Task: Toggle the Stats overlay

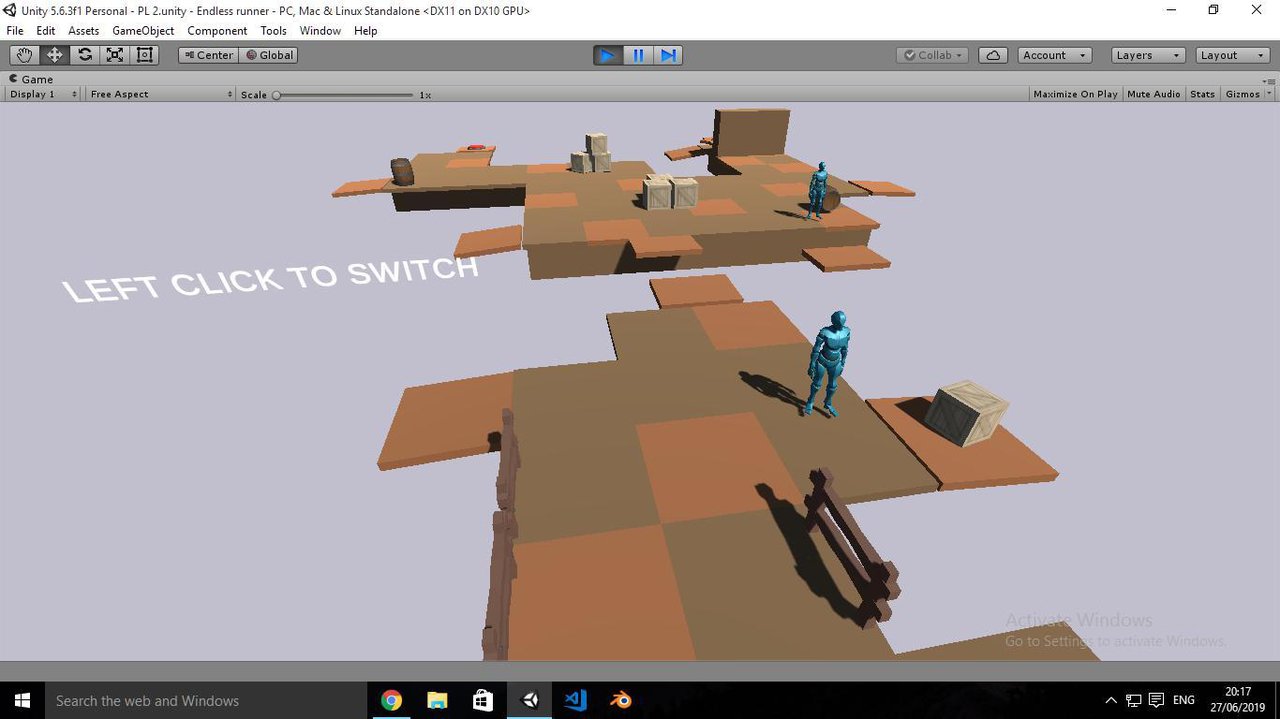Action: pyautogui.click(x=1202, y=94)
